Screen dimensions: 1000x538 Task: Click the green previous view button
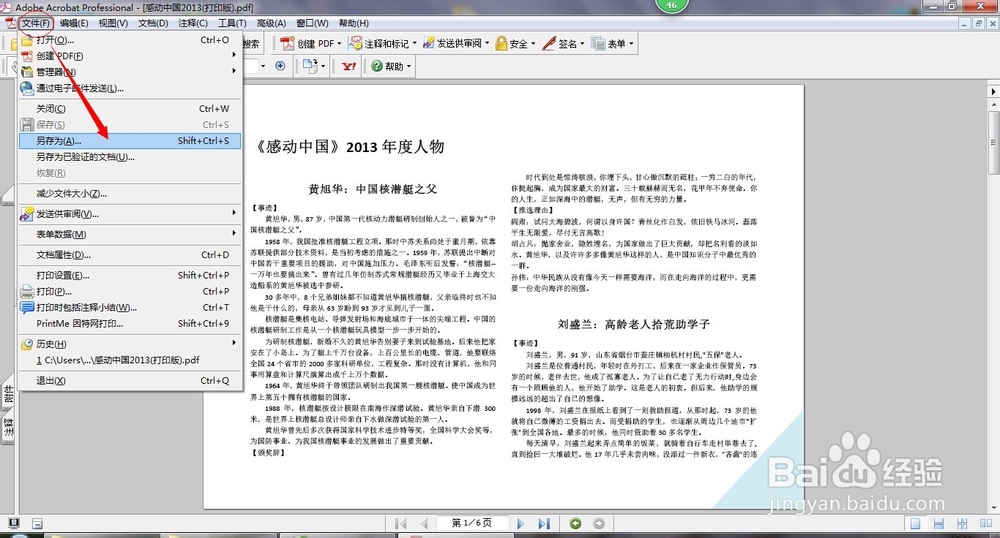575,523
